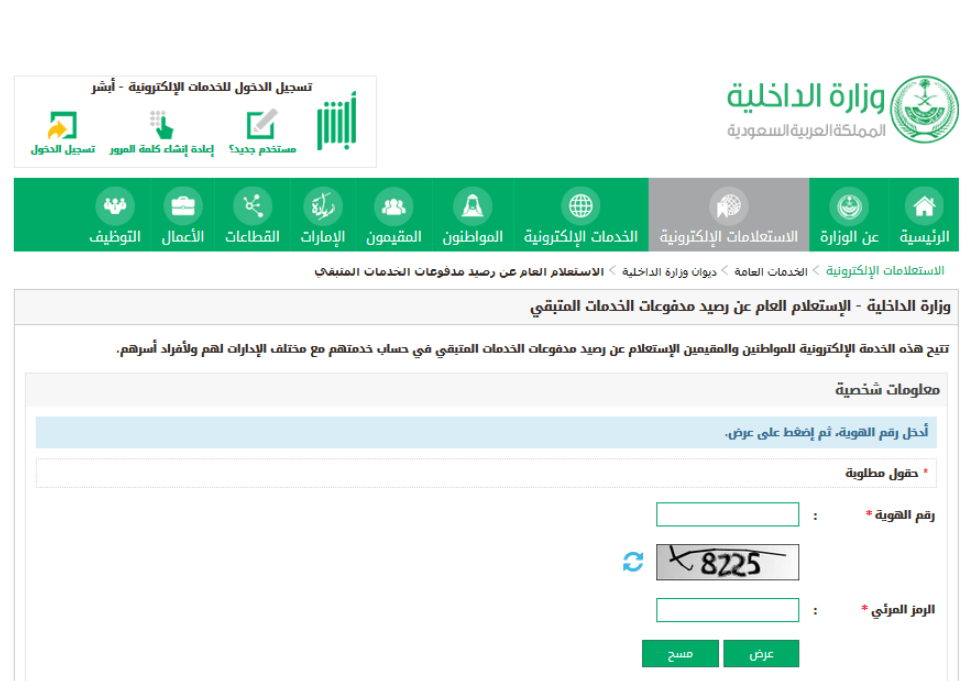966x681 pixels.
Task: Open the القطاعات menu label
Action: click(x=252, y=237)
